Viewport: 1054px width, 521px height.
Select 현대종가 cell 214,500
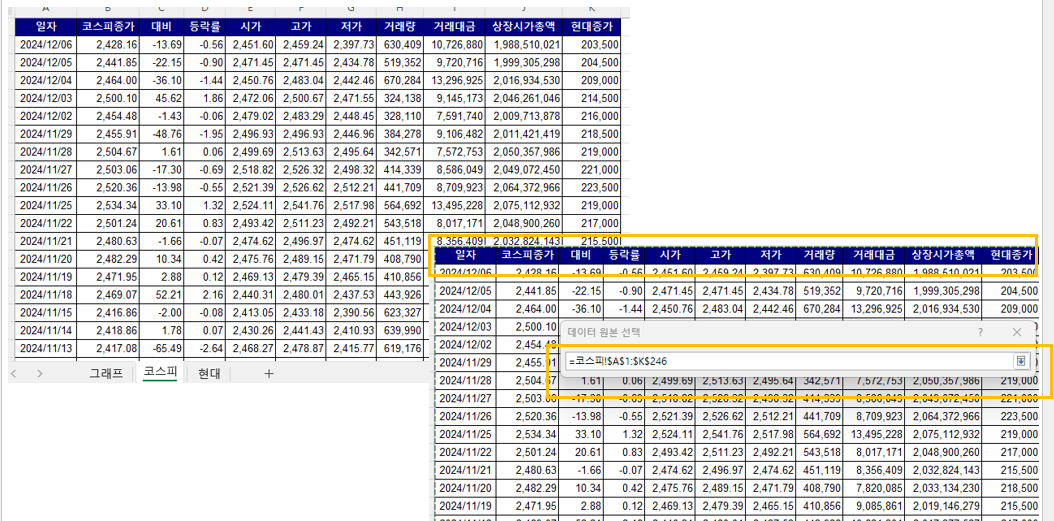coord(592,98)
